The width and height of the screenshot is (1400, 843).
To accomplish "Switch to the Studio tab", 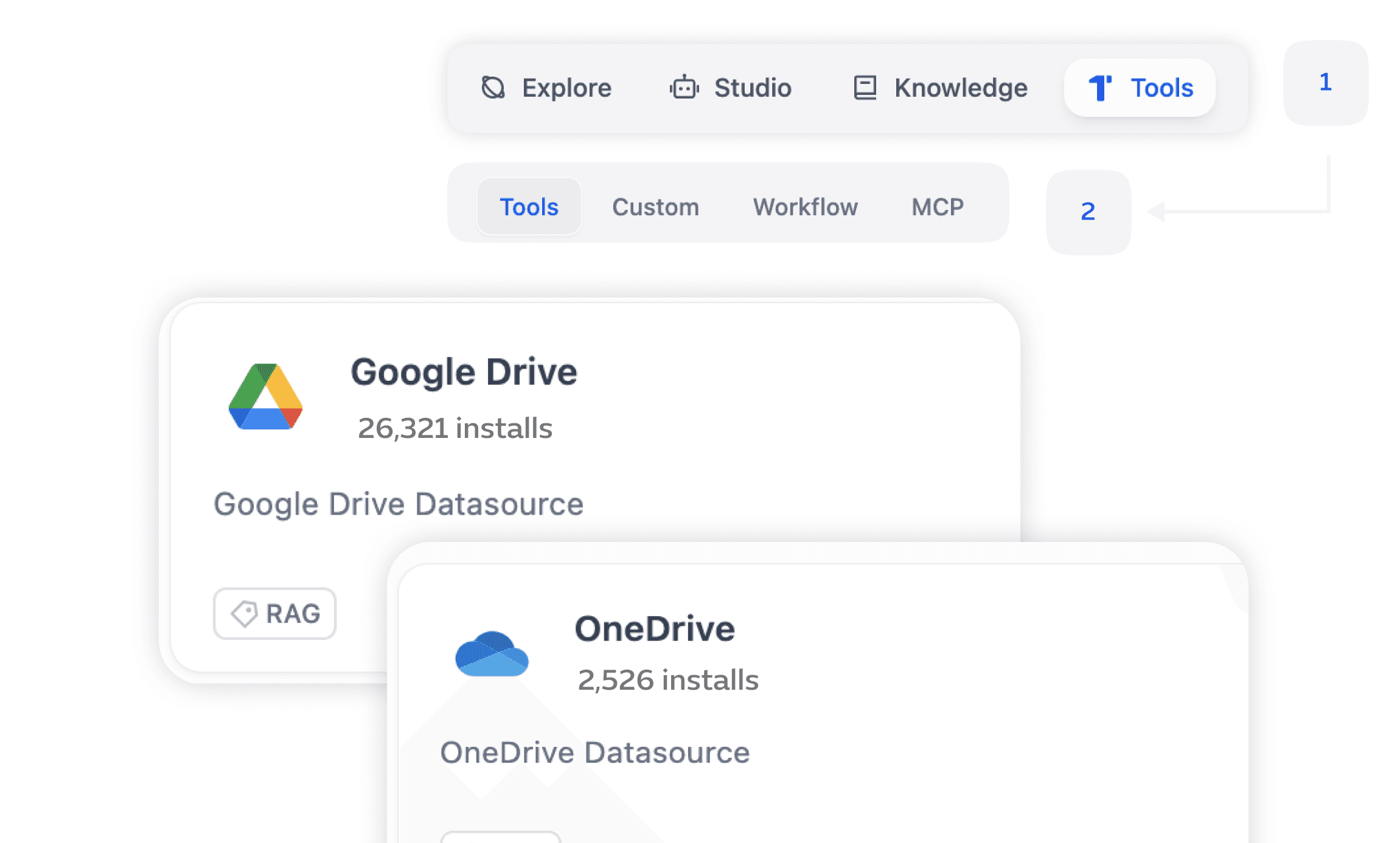I will [x=730, y=88].
